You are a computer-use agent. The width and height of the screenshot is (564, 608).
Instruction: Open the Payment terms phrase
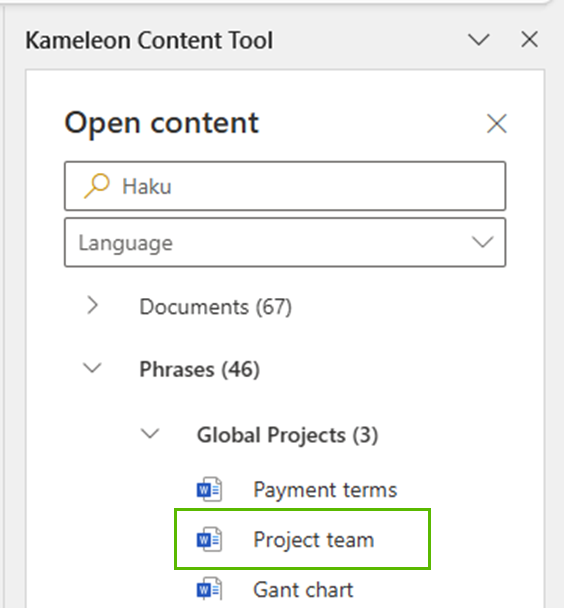(325, 490)
